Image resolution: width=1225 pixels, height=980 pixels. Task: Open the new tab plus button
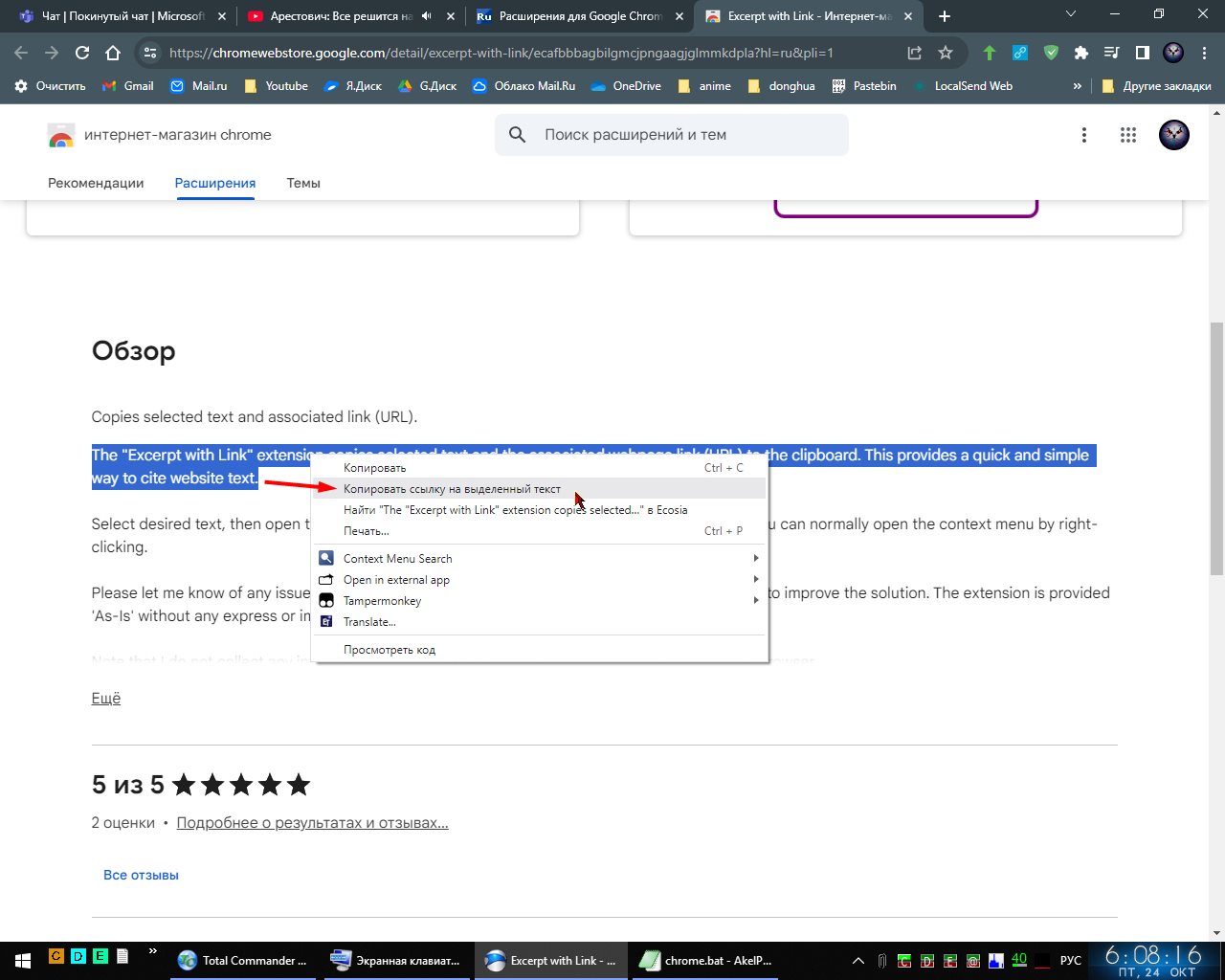(945, 16)
